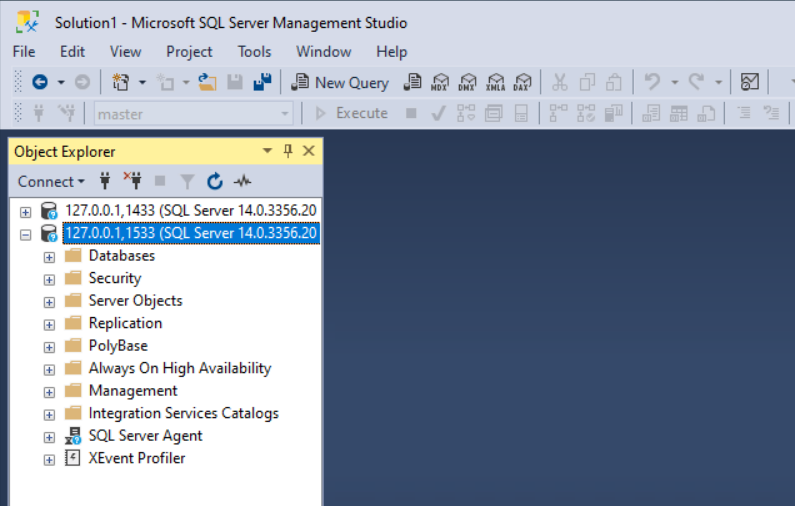Click the Execute query button
Image resolution: width=795 pixels, height=506 pixels.
click(x=351, y=113)
